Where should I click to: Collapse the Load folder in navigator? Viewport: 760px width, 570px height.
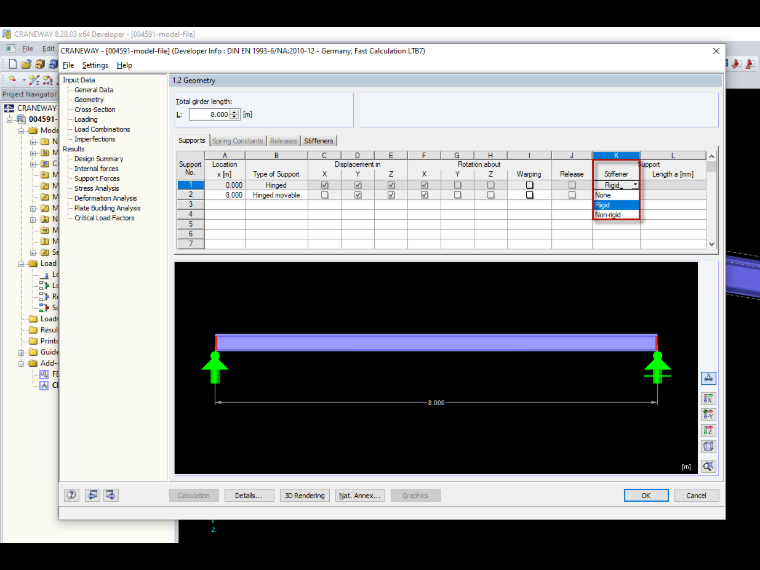tap(21, 264)
